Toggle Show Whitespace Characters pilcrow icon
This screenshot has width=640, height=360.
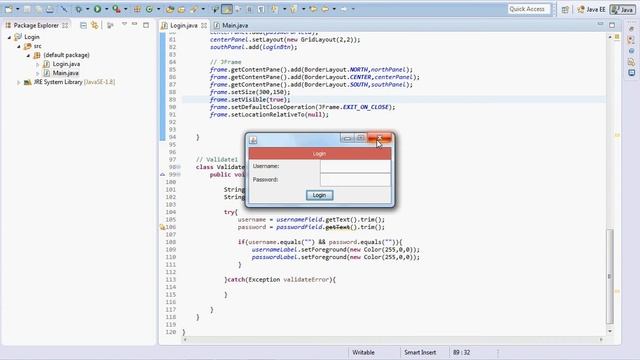[261, 9]
